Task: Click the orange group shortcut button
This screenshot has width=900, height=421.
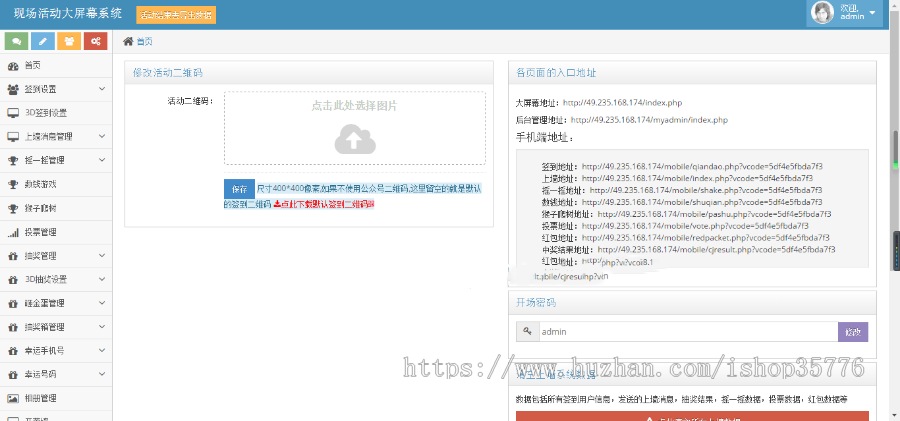Action: point(69,41)
